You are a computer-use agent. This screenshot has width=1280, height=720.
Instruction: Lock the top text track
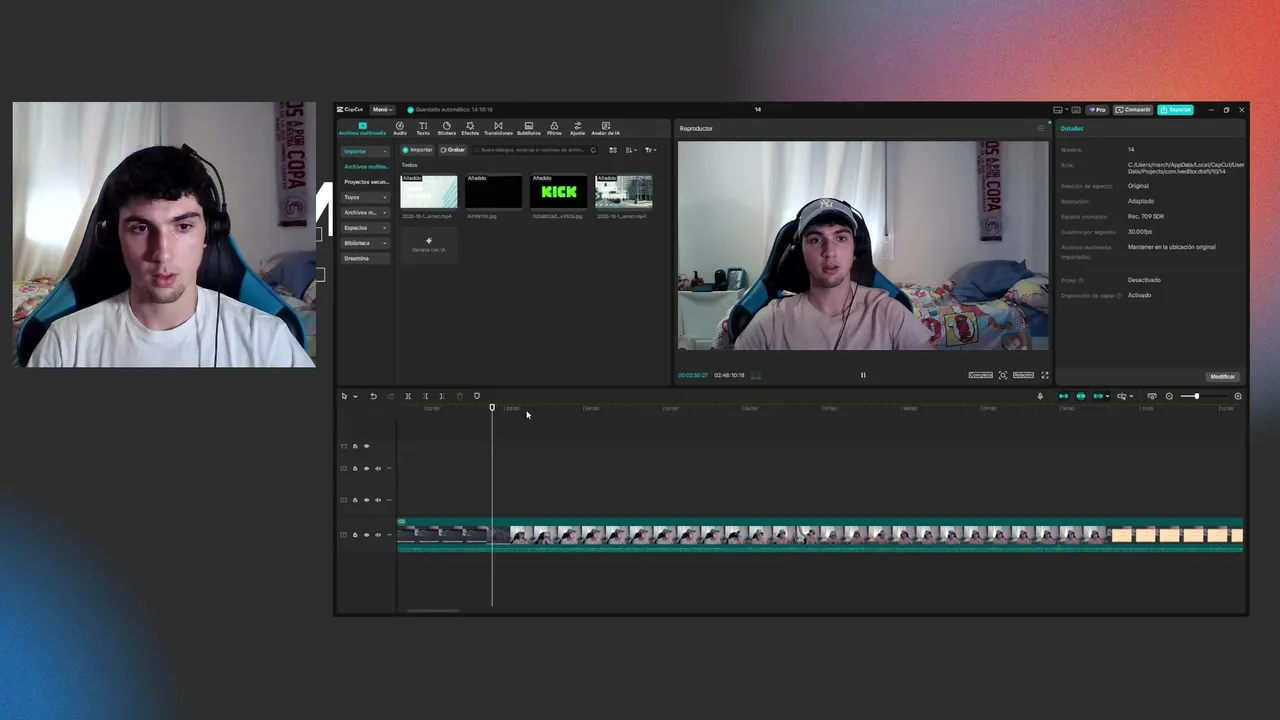355,446
